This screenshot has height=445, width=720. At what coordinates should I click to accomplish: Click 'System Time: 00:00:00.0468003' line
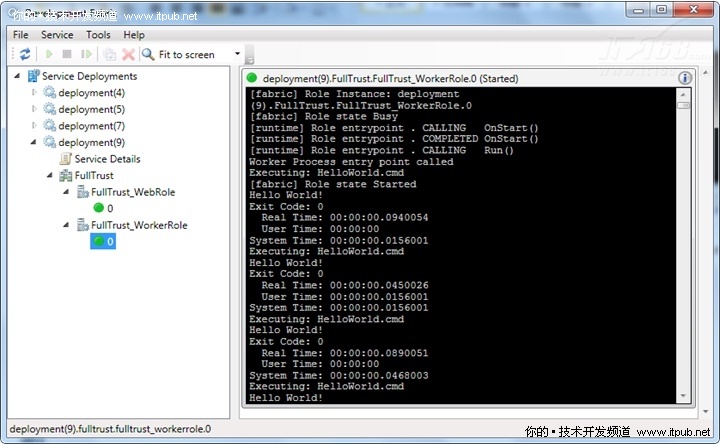coord(339,376)
